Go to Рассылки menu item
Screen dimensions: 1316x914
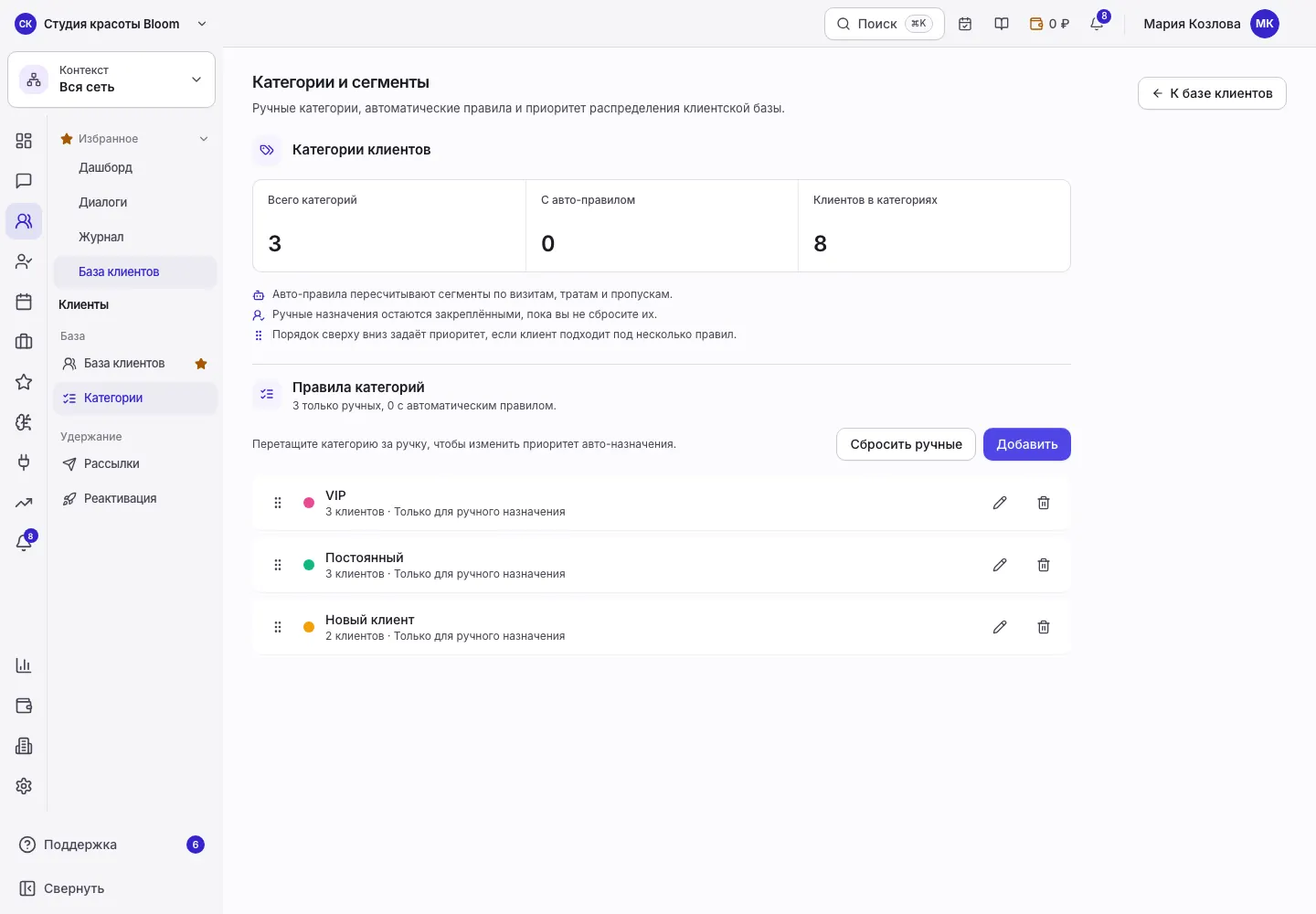[134, 463]
